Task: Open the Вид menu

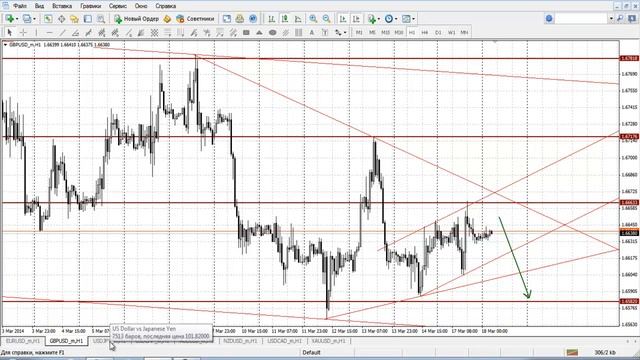Action: 39,6
